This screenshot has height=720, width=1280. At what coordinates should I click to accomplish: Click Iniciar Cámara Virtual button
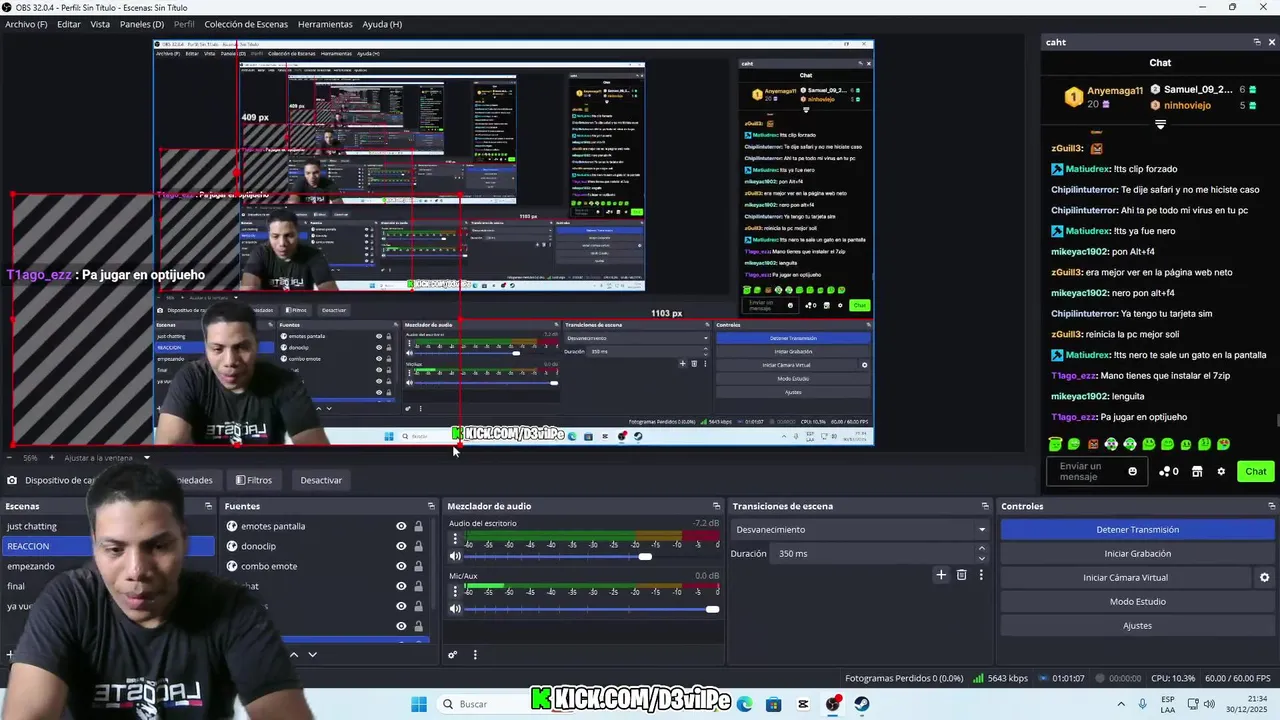pyautogui.click(x=1125, y=578)
